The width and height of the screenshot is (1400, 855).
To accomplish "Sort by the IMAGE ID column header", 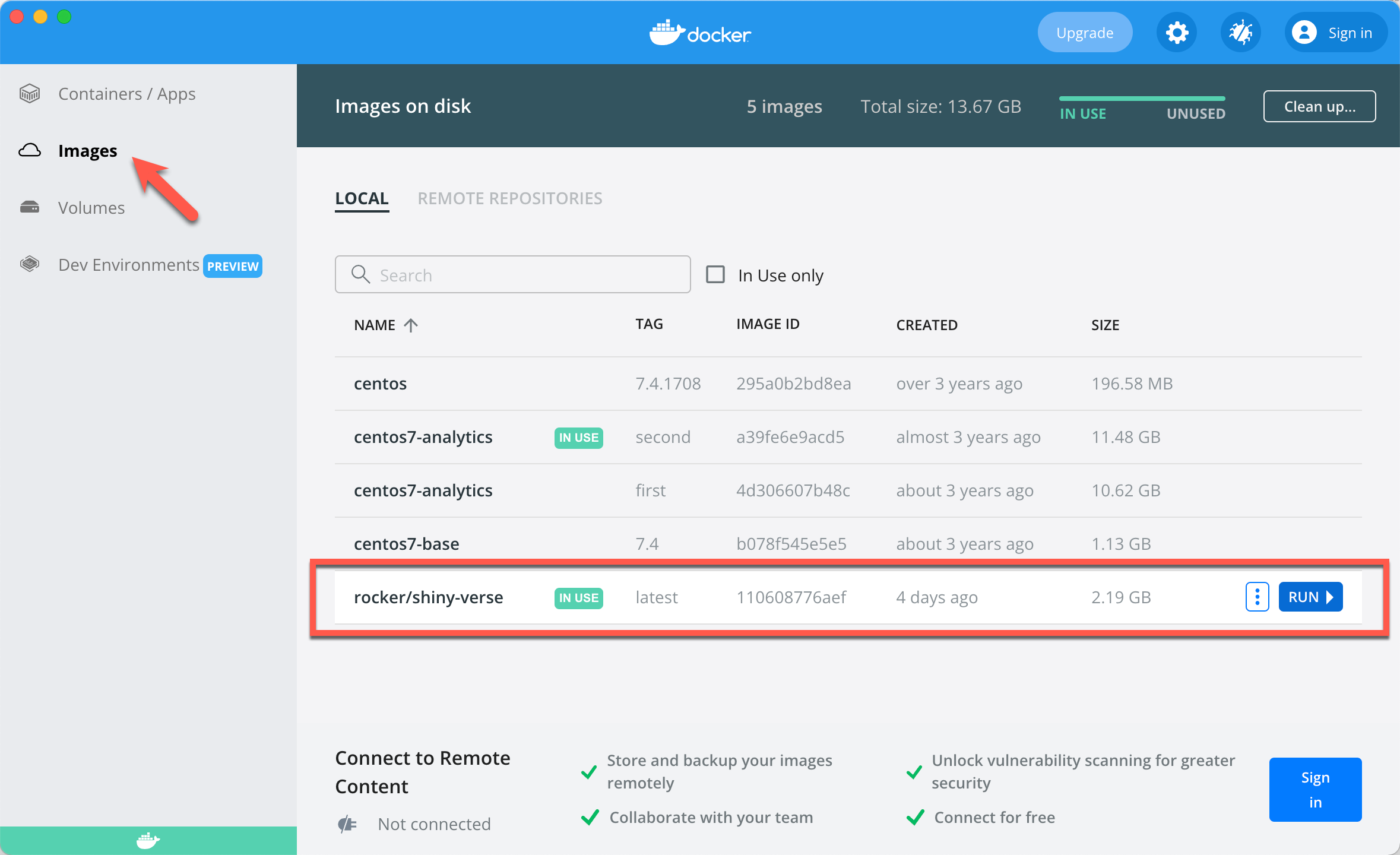I will click(x=768, y=324).
